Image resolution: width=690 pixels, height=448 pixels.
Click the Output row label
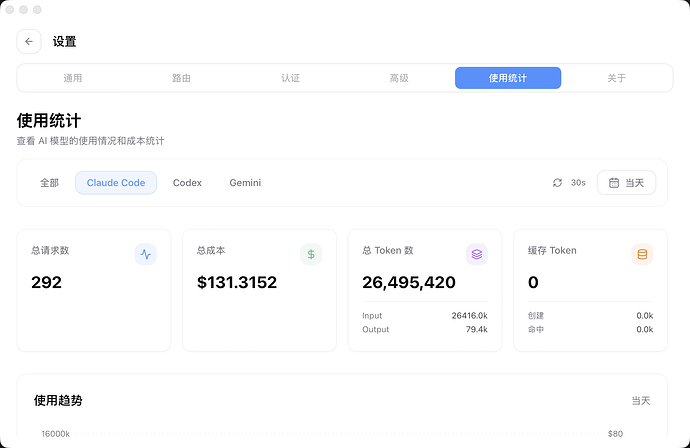[375, 329]
